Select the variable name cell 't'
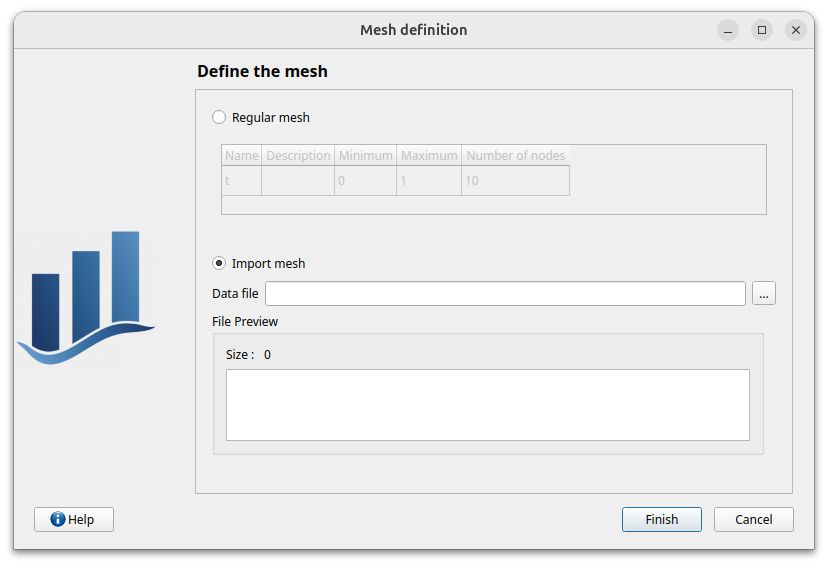The width and height of the screenshot is (828, 566). pyautogui.click(x=241, y=181)
